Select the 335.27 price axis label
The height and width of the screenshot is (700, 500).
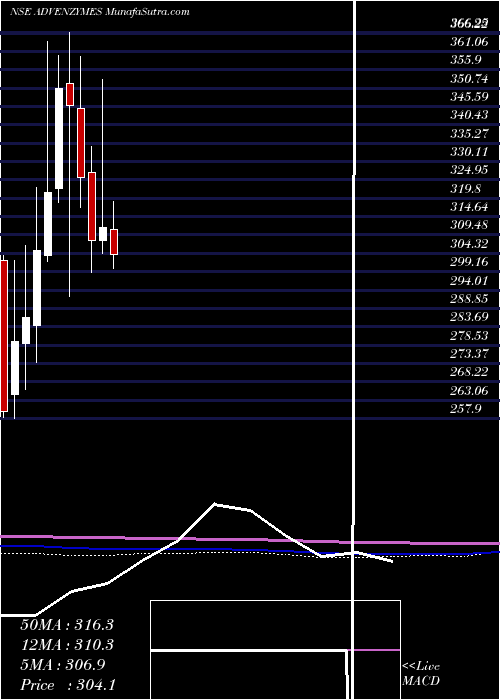(x=470, y=133)
